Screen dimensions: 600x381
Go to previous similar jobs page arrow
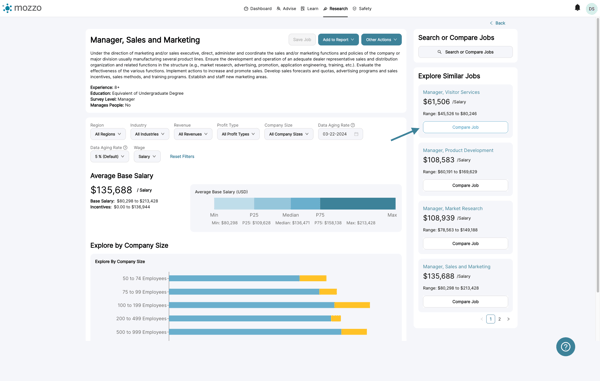coord(481,319)
